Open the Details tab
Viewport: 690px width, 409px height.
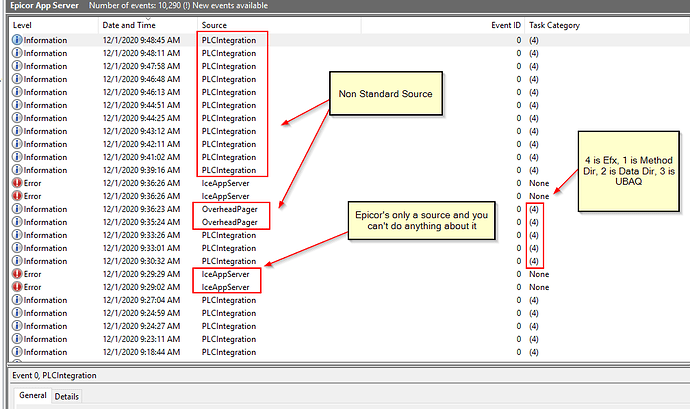(x=66, y=396)
